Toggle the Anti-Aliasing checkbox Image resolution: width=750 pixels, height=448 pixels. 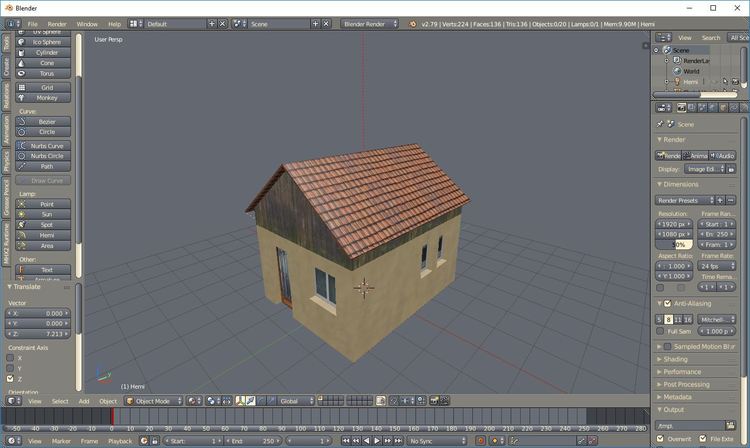668,304
